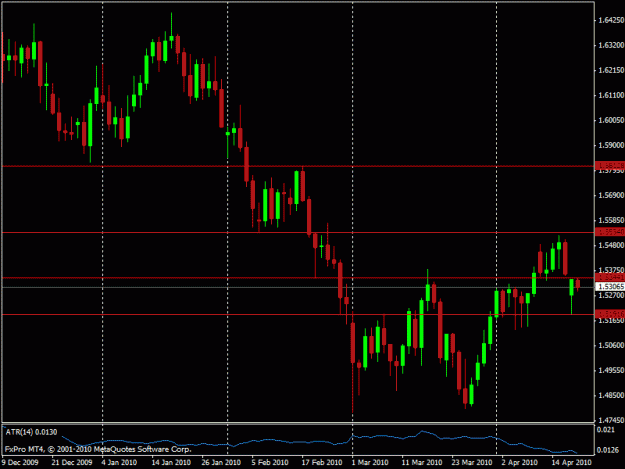This screenshot has width=625, height=469.
Task: Select the red level tag below 1.55850
Action: tap(610, 232)
